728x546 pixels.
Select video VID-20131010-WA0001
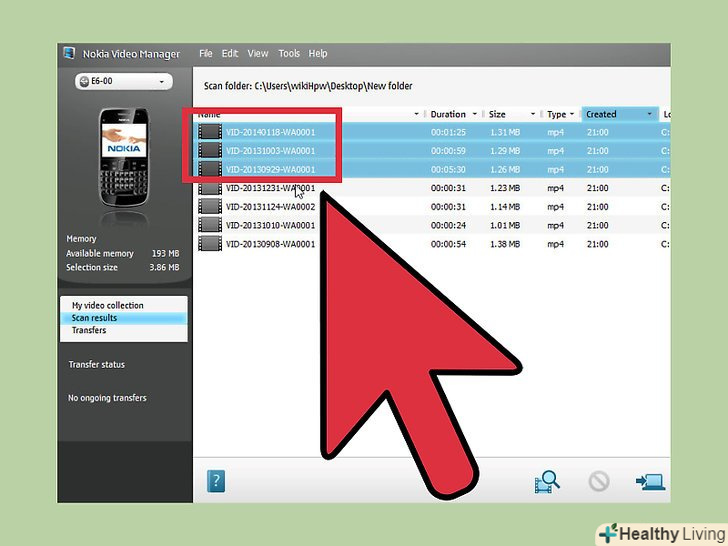tap(271, 225)
